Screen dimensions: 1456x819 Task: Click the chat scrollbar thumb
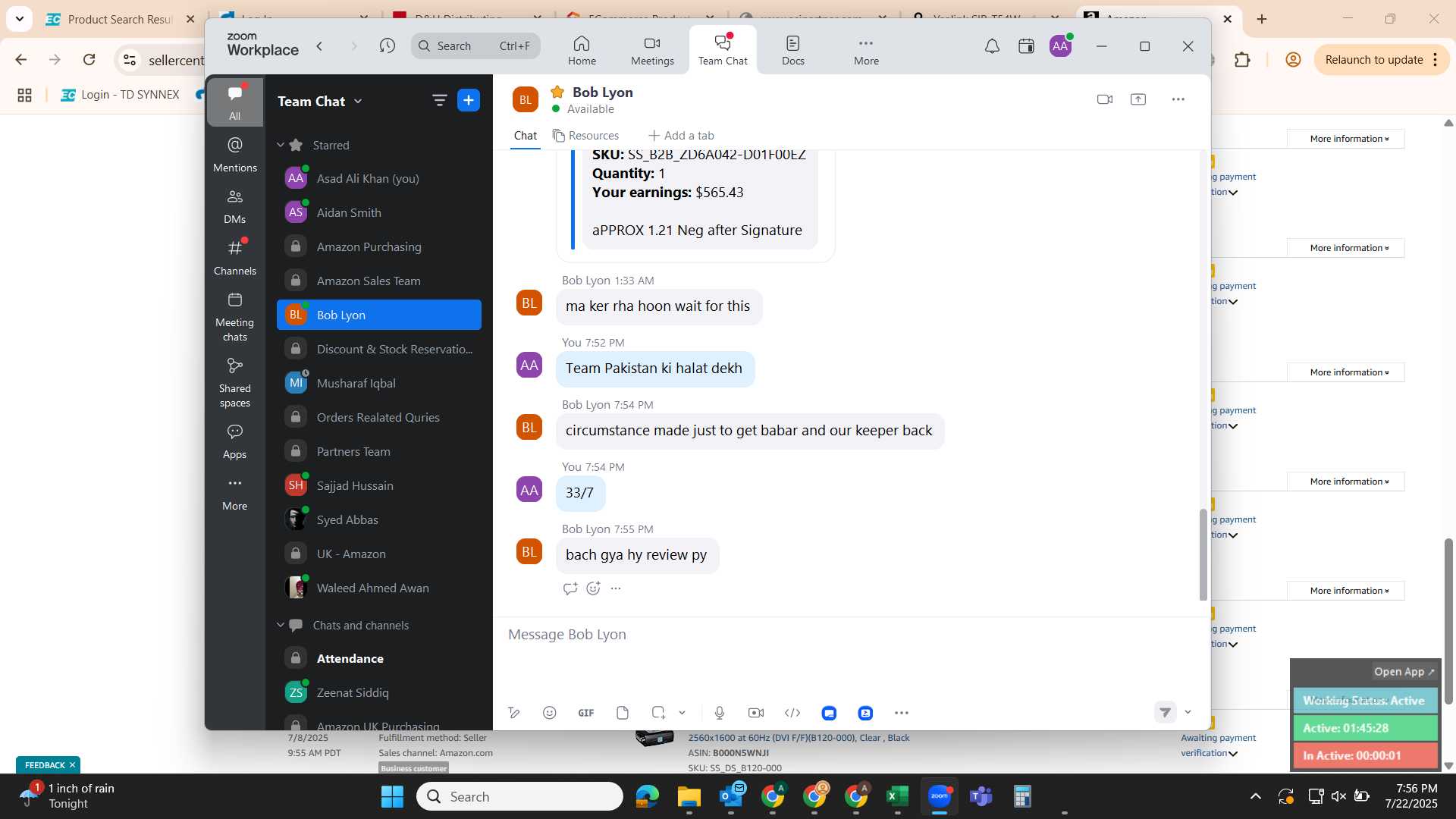coord(1203,554)
